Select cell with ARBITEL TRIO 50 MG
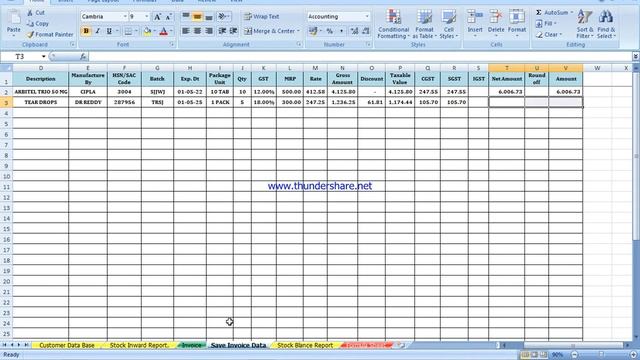 point(40,92)
